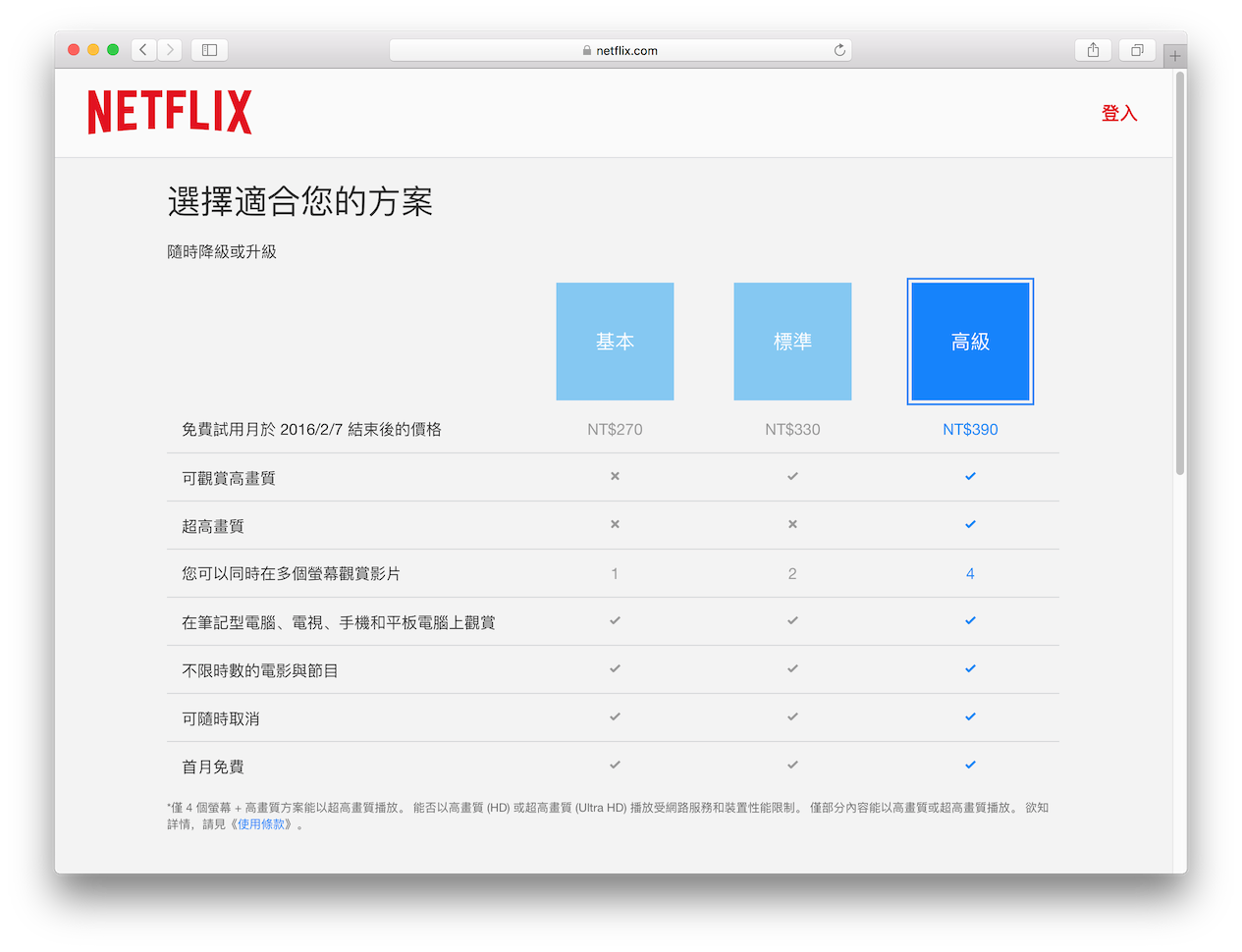Open the 使用條款 terms link
This screenshot has height=952, width=1242.
(x=261, y=824)
